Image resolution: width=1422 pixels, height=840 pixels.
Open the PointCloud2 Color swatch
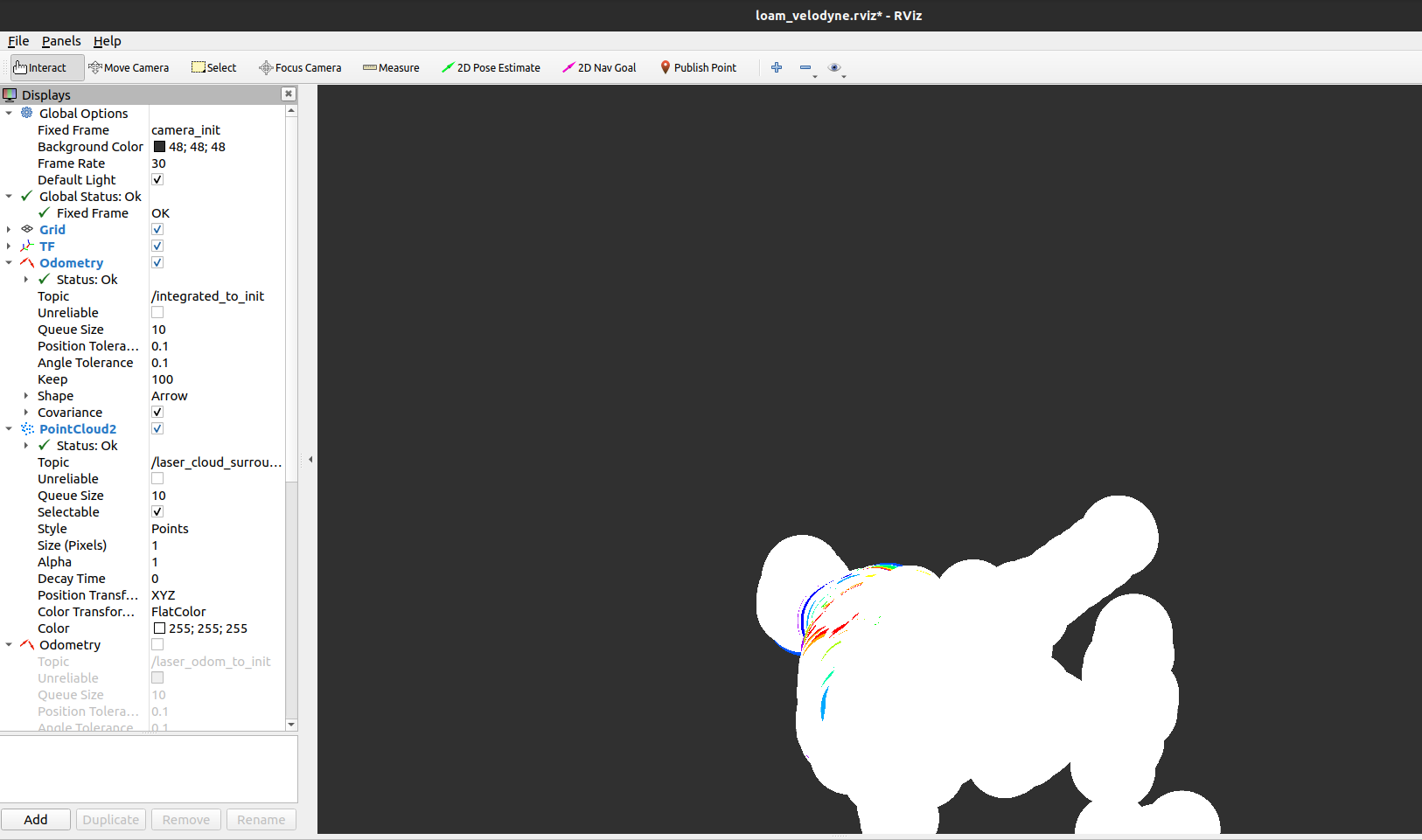(x=159, y=628)
